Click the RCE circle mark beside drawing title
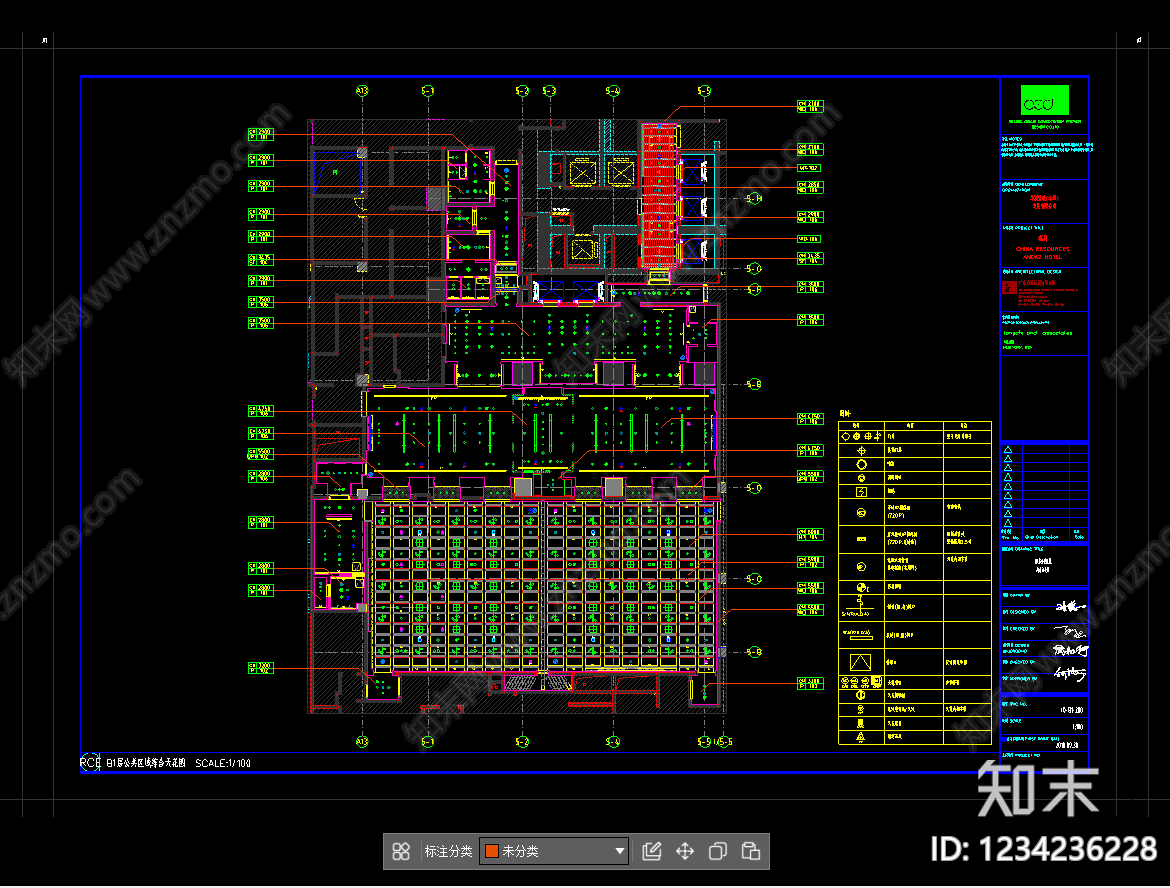 [x=90, y=763]
